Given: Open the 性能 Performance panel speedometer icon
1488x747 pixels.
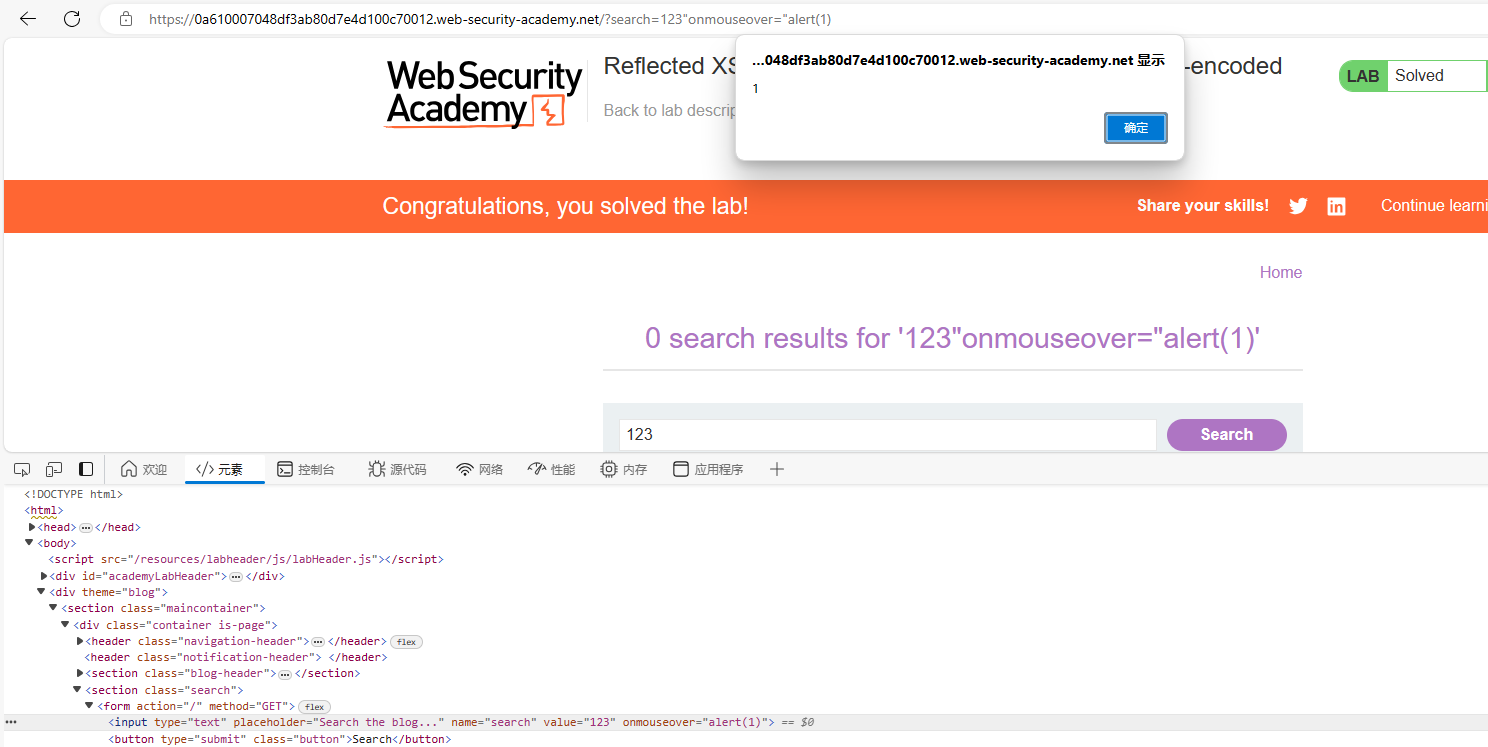Looking at the screenshot, I should point(536,468).
